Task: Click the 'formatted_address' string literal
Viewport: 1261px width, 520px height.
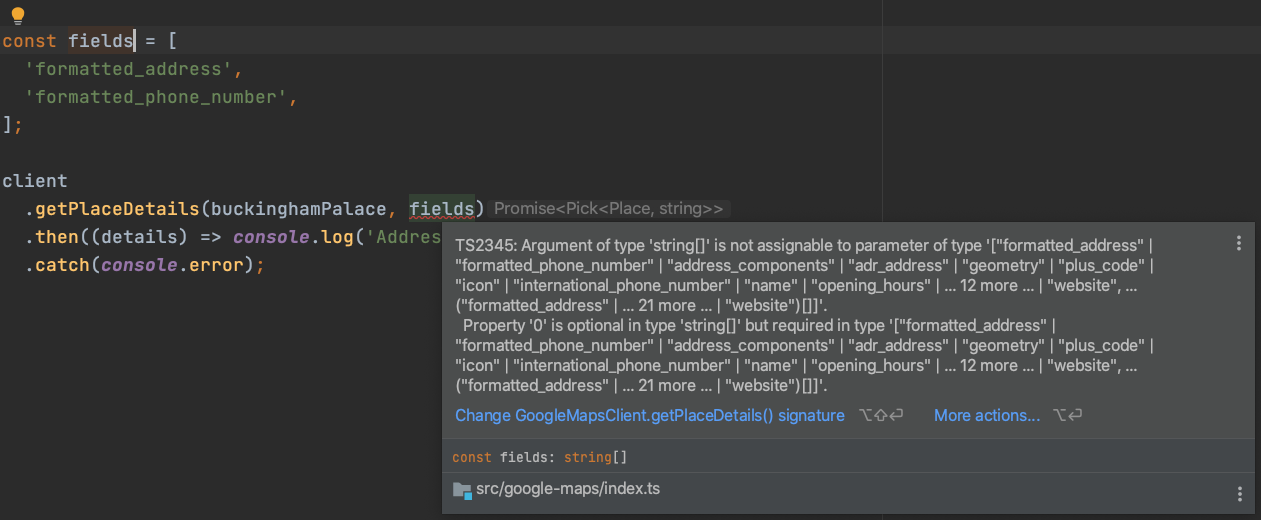Action: click(130, 69)
